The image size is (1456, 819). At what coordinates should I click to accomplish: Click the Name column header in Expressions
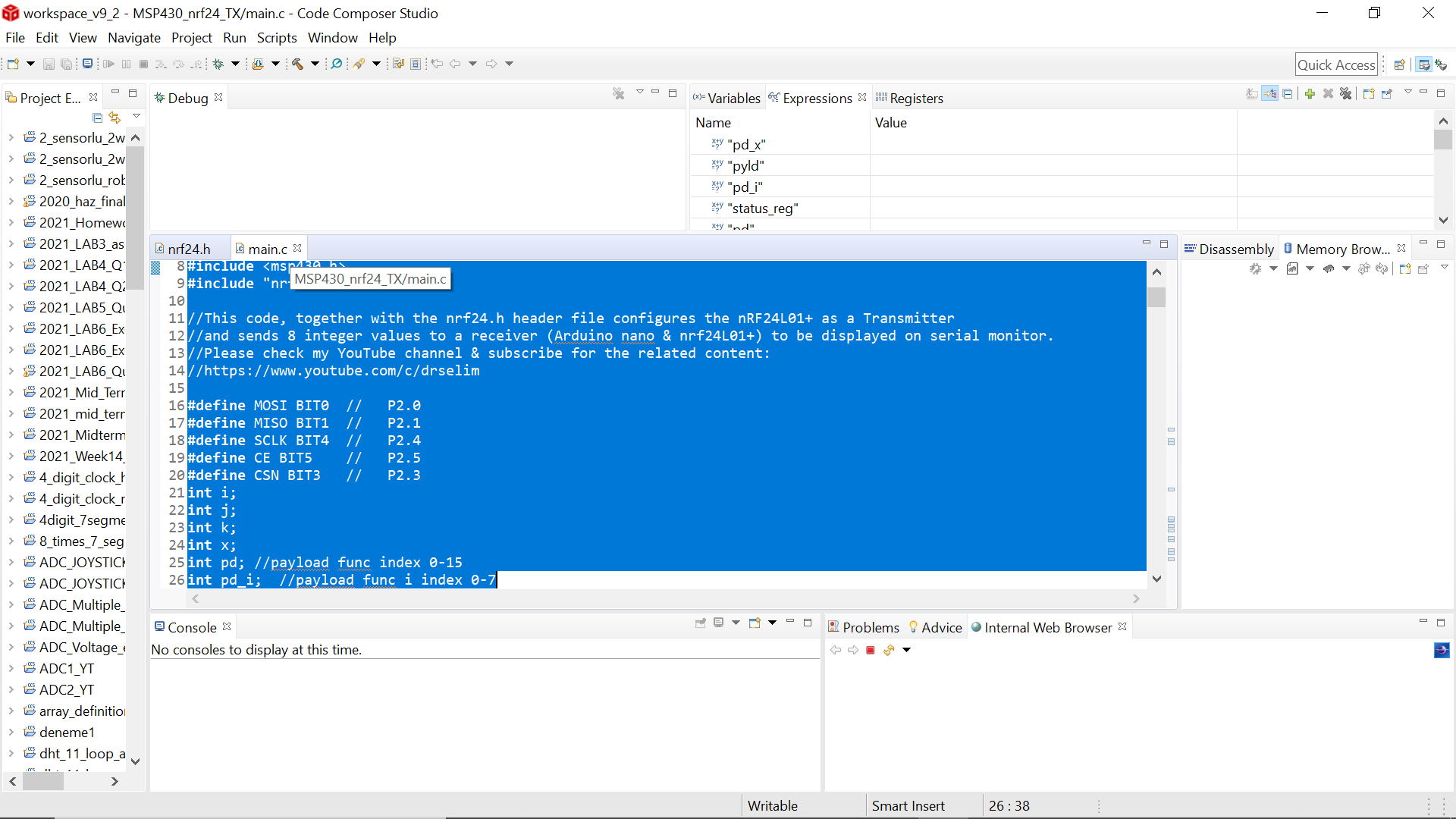pyautogui.click(x=780, y=122)
